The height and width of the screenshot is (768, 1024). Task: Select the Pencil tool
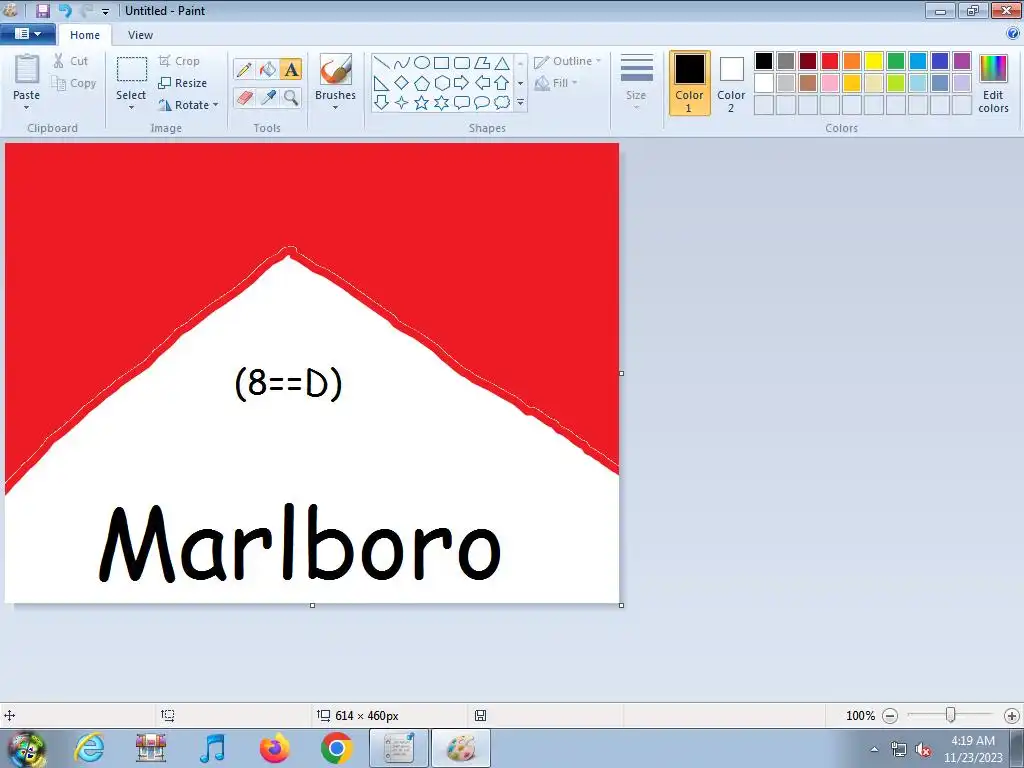click(x=244, y=69)
